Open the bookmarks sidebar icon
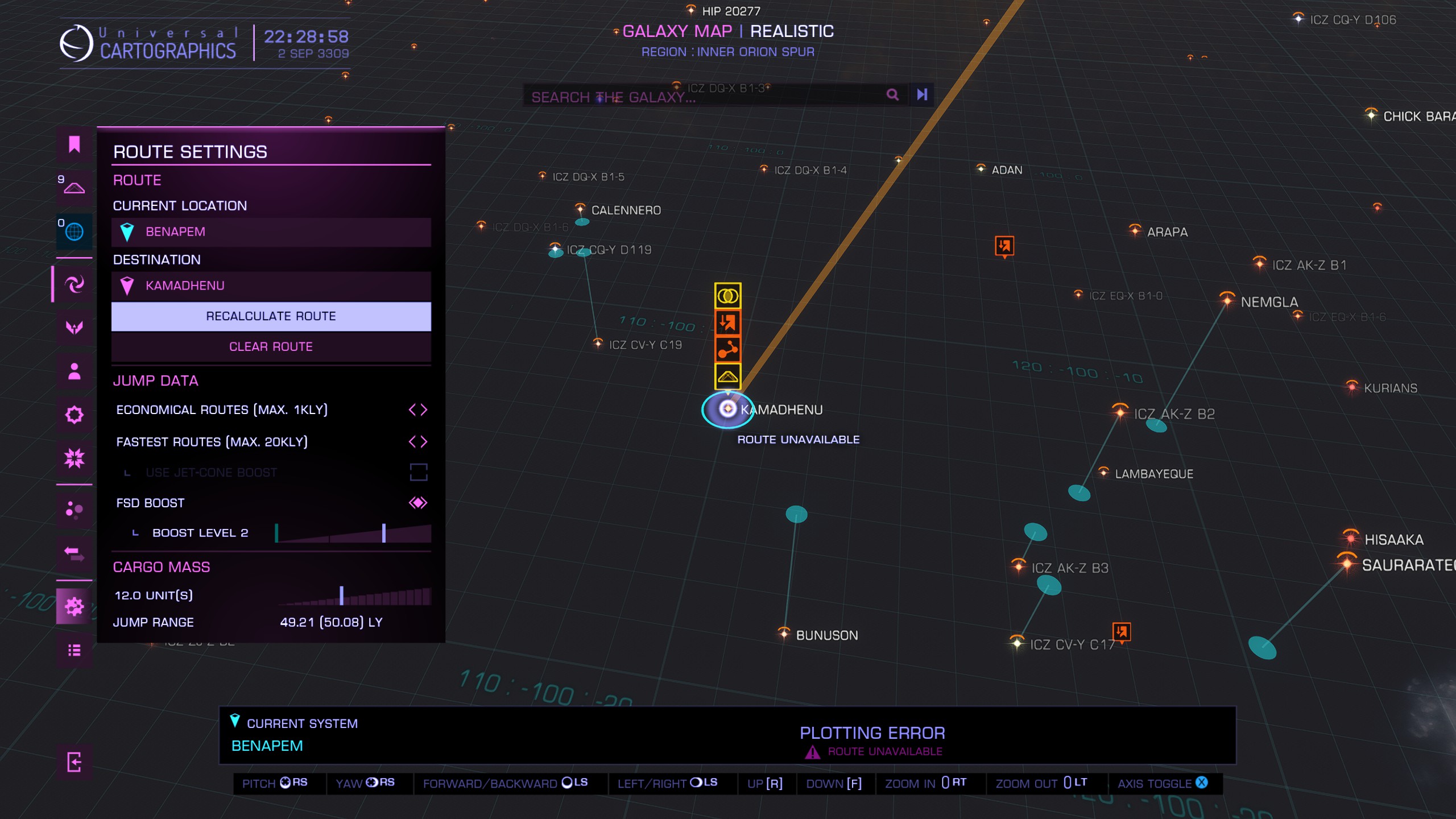The width and height of the screenshot is (1456, 819). pos(74,144)
